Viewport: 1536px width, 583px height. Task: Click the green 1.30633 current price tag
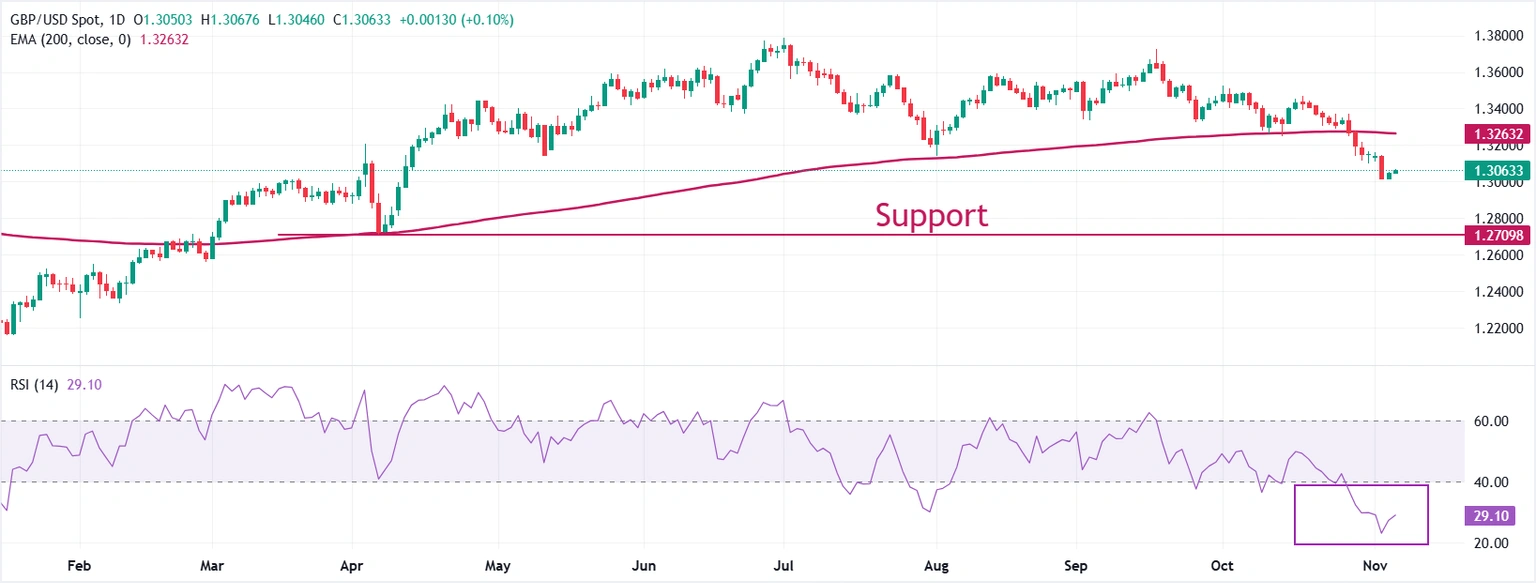[x=1496, y=170]
